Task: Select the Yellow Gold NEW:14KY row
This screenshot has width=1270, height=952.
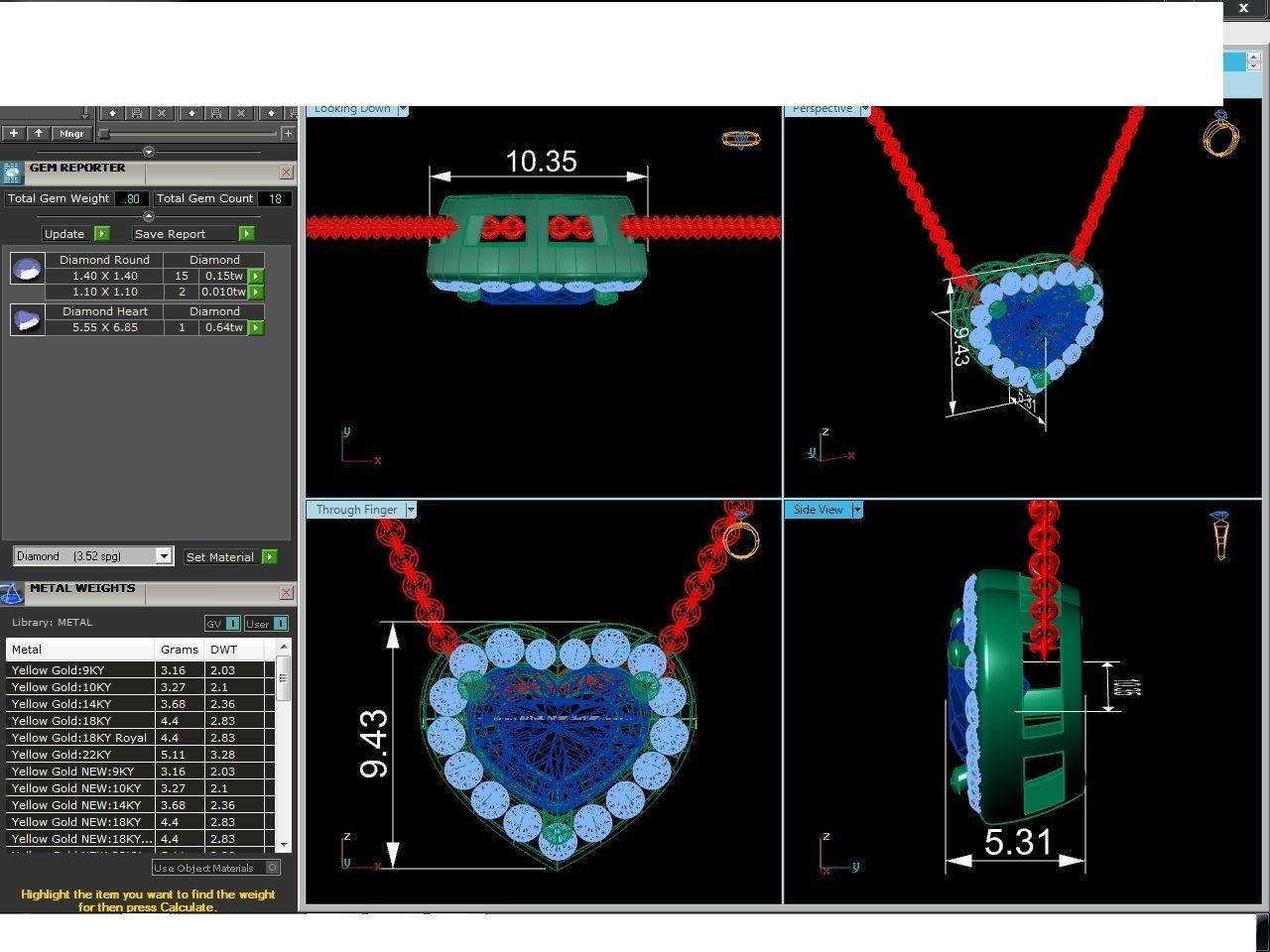Action: tap(141, 805)
